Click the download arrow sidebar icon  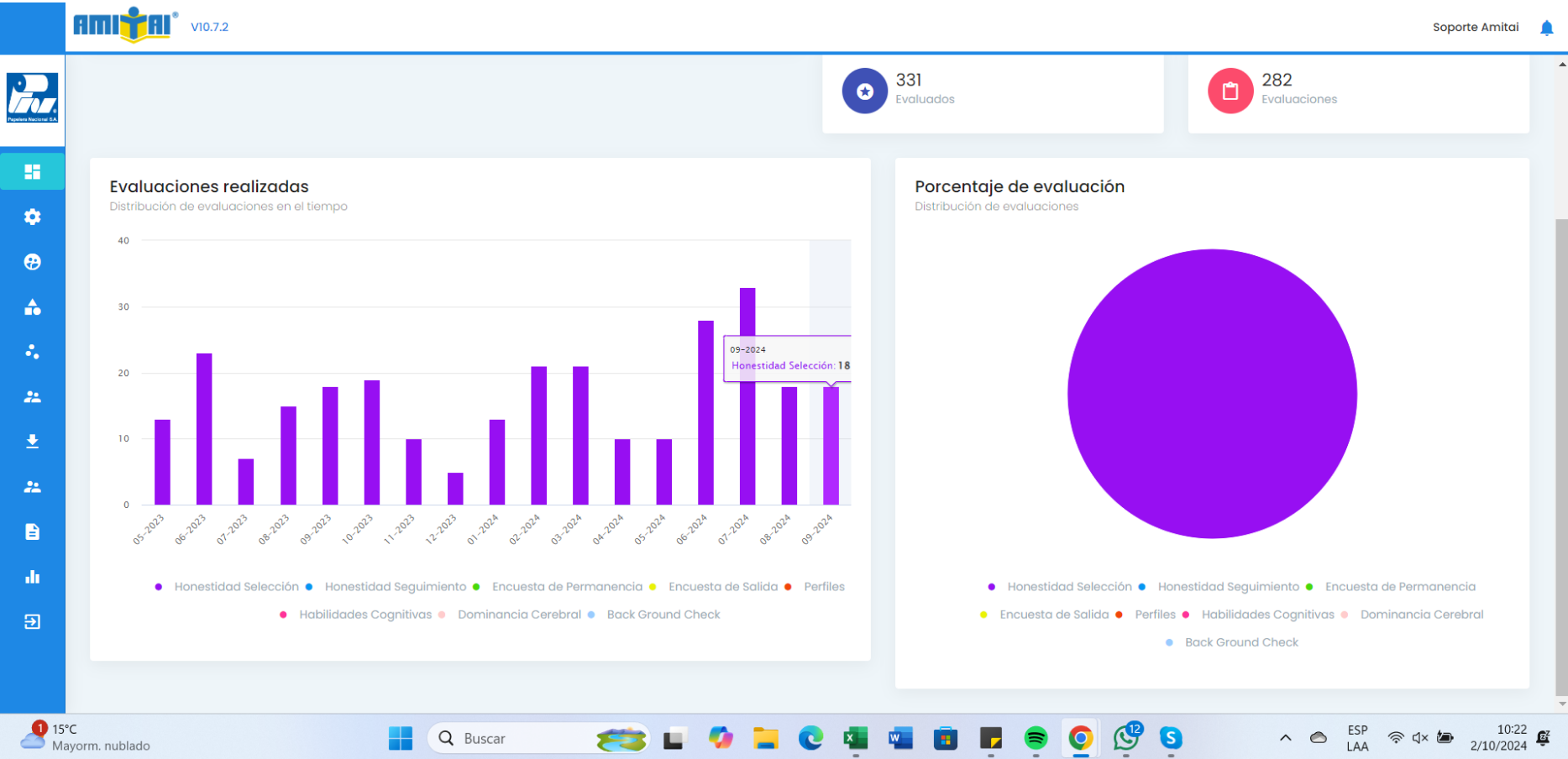click(x=32, y=442)
